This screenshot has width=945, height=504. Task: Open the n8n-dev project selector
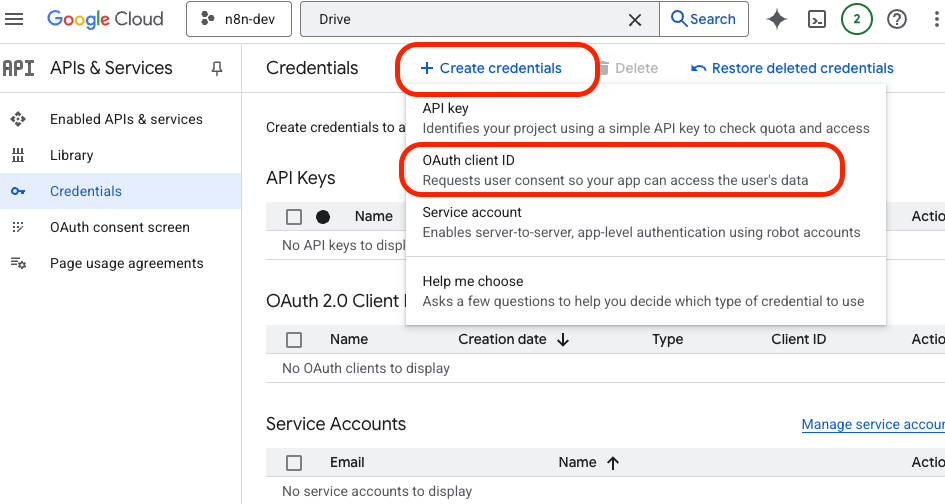(239, 19)
